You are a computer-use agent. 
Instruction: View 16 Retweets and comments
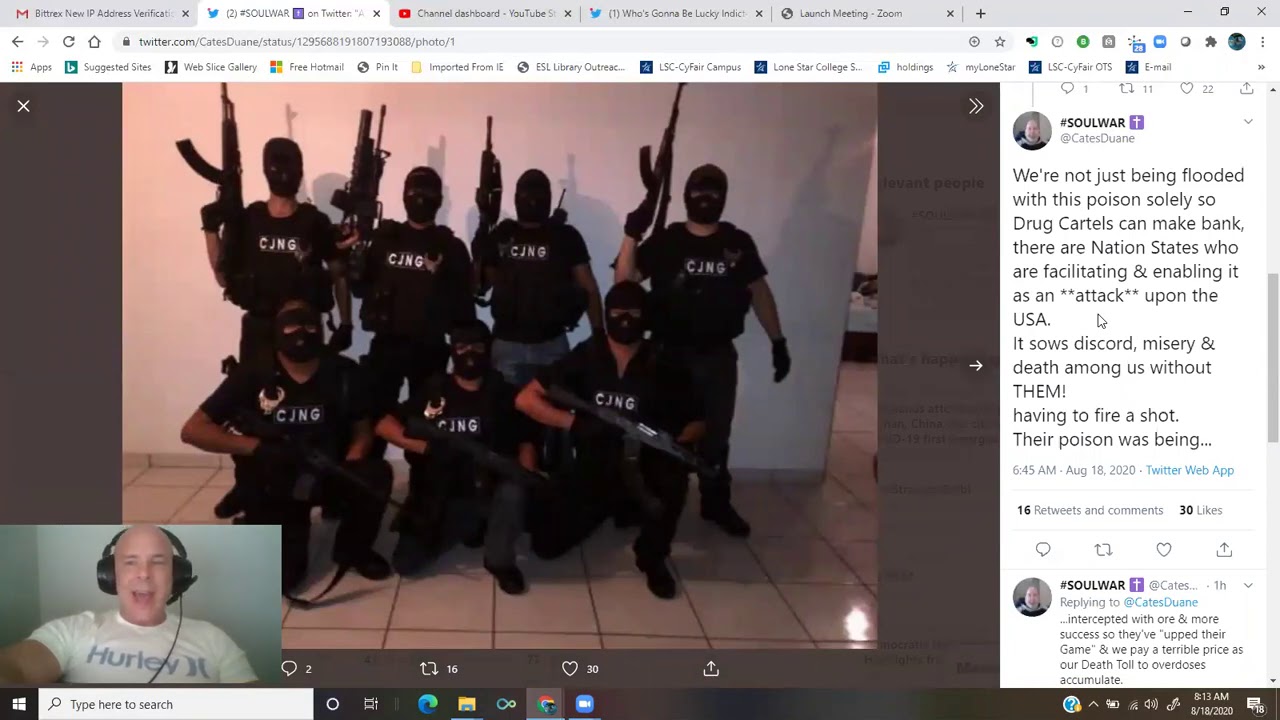[x=1090, y=510]
